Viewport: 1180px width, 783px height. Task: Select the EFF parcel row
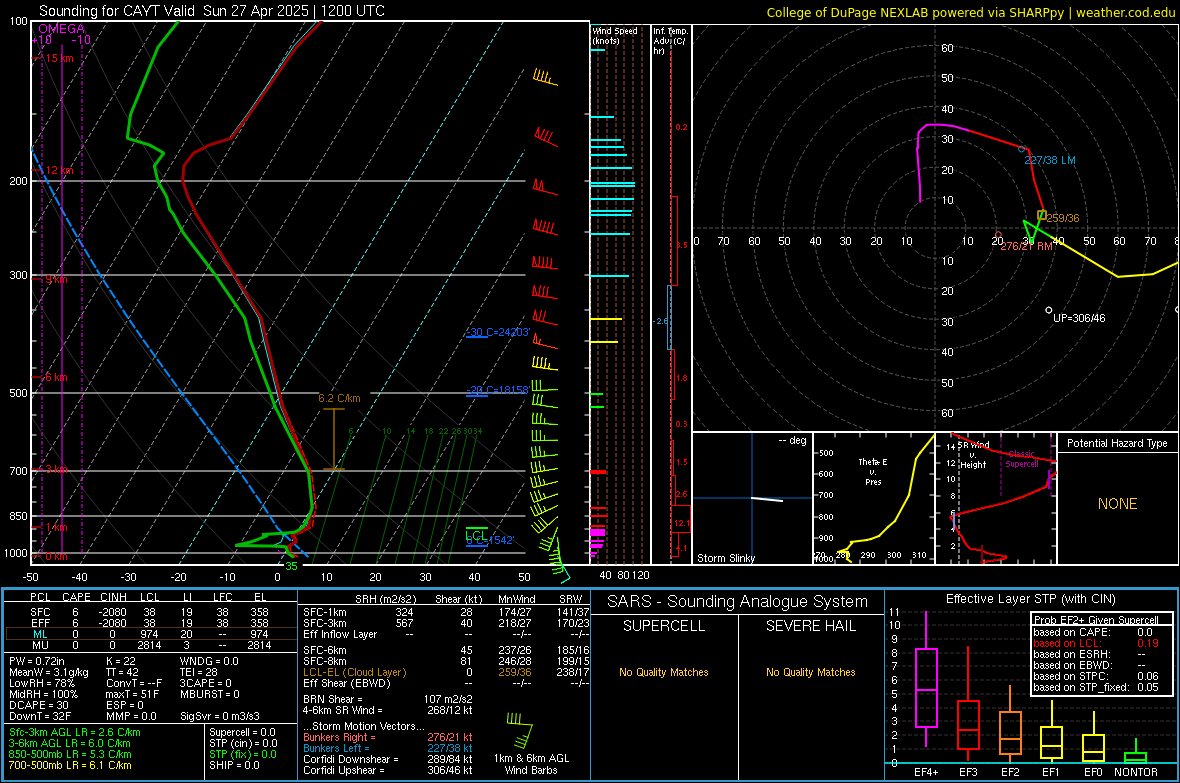[149, 623]
